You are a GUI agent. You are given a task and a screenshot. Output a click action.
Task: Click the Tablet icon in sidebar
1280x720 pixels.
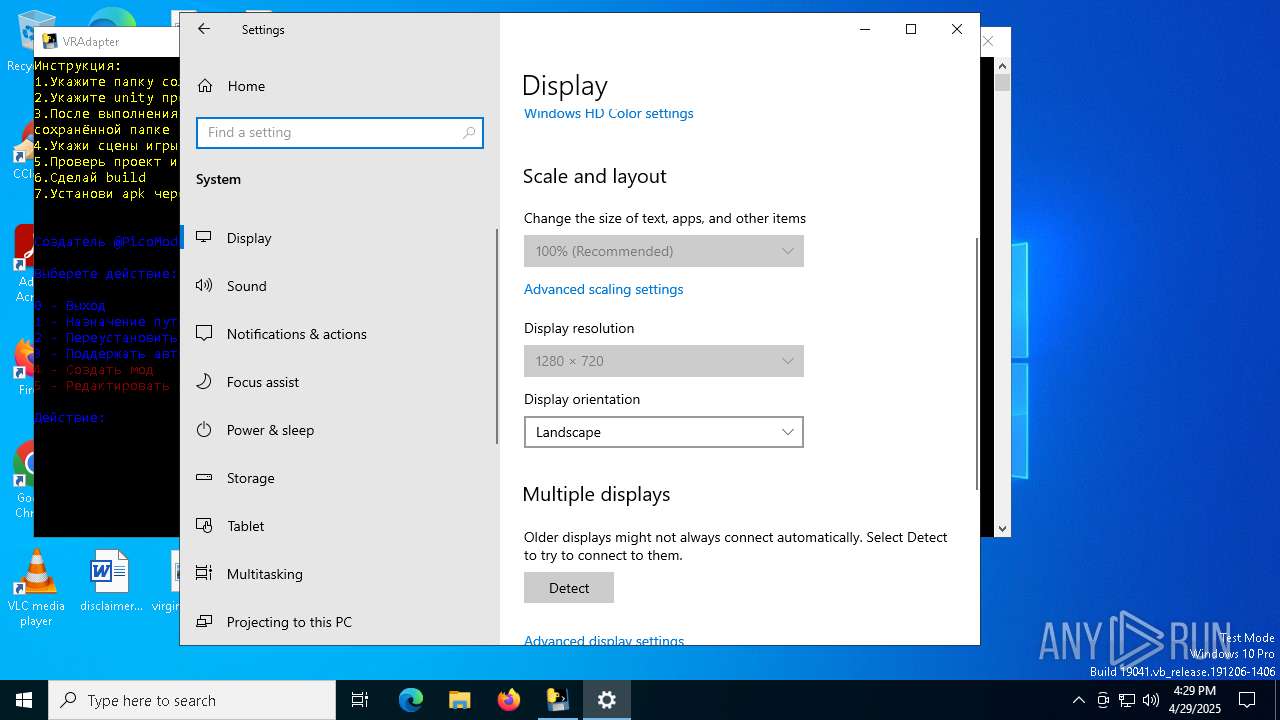[x=204, y=525]
